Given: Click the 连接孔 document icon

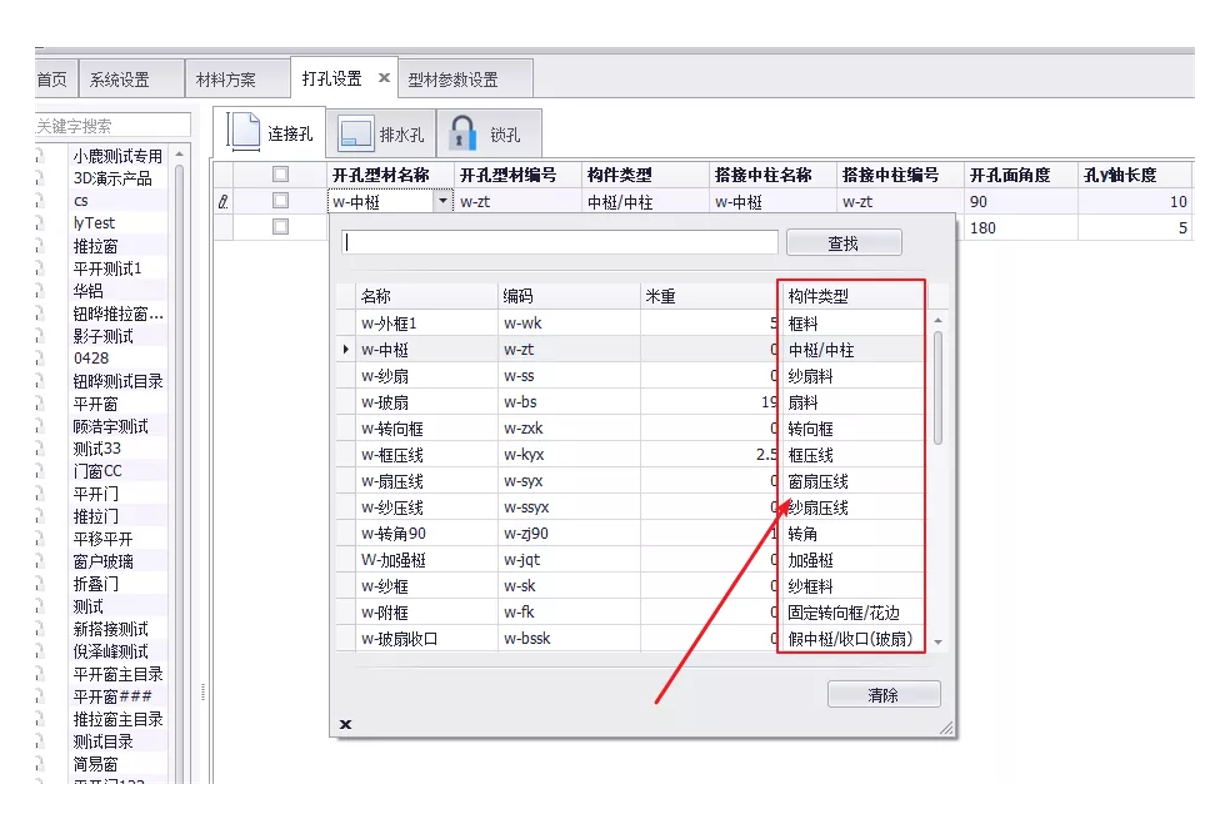Looking at the screenshot, I should point(243,133).
